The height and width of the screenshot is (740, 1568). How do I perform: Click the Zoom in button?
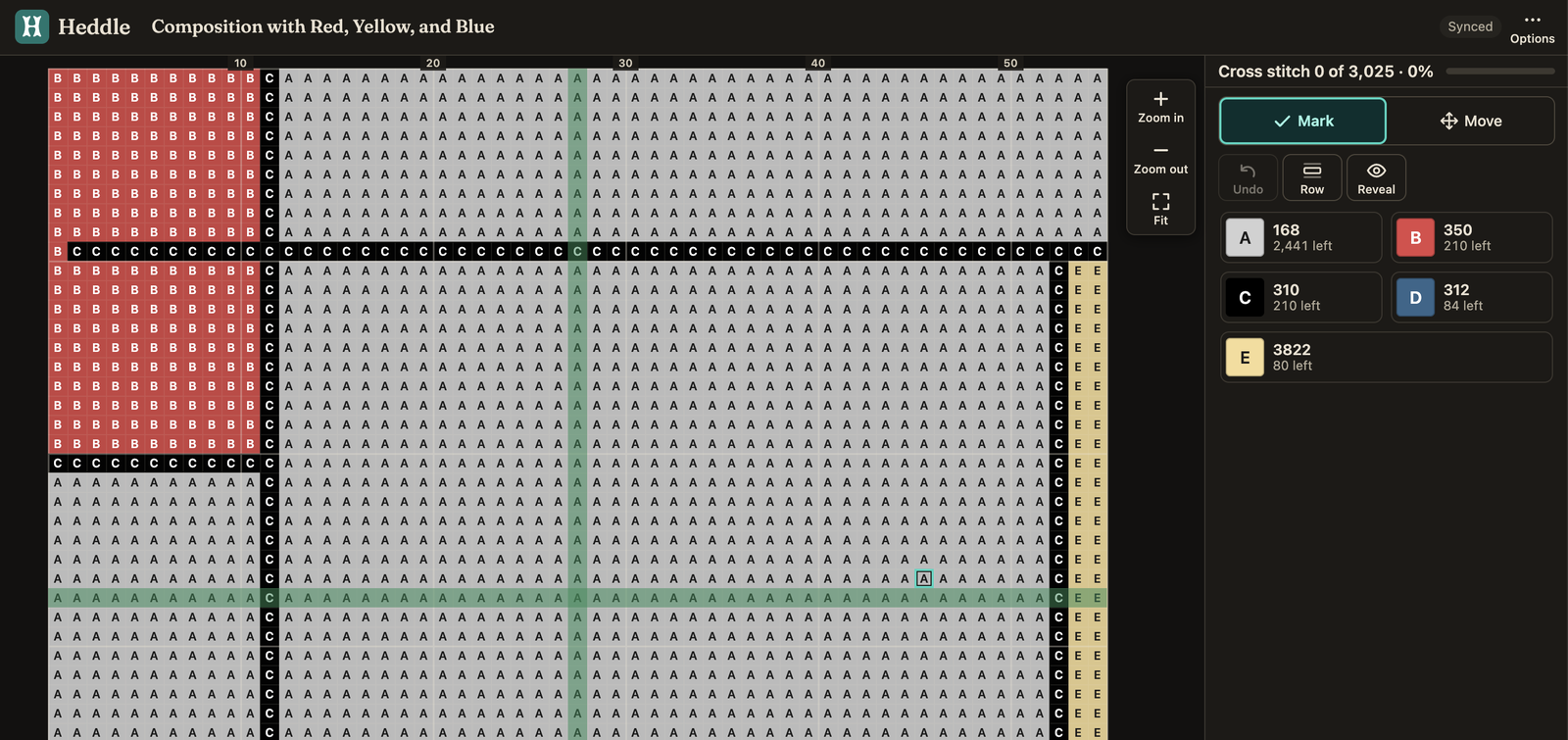point(1160,107)
